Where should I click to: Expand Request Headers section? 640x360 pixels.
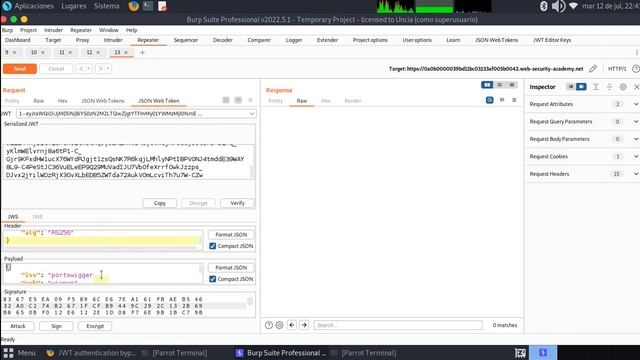tap(636, 174)
